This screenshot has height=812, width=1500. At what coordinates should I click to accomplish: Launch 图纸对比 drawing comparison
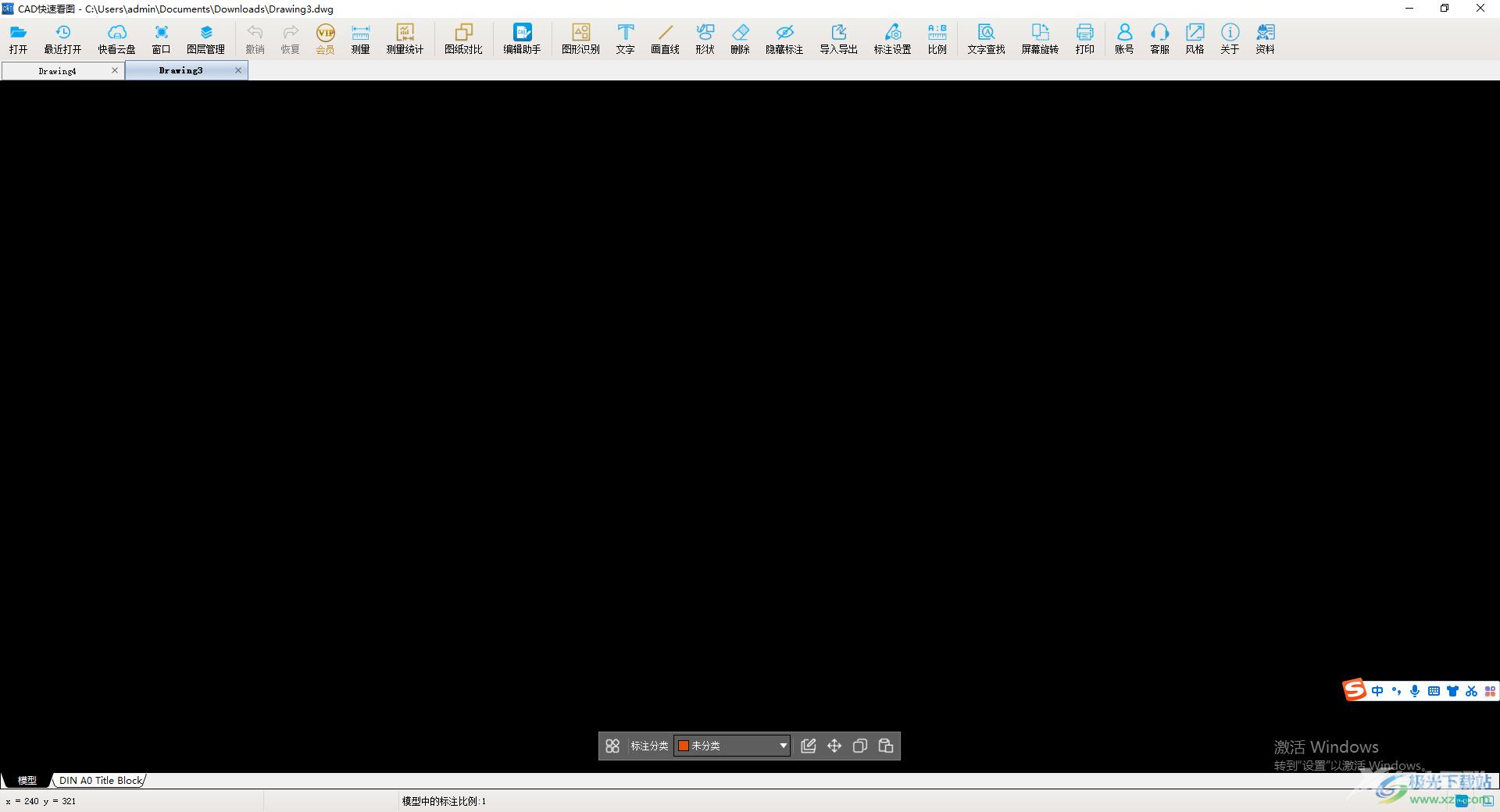tap(463, 38)
